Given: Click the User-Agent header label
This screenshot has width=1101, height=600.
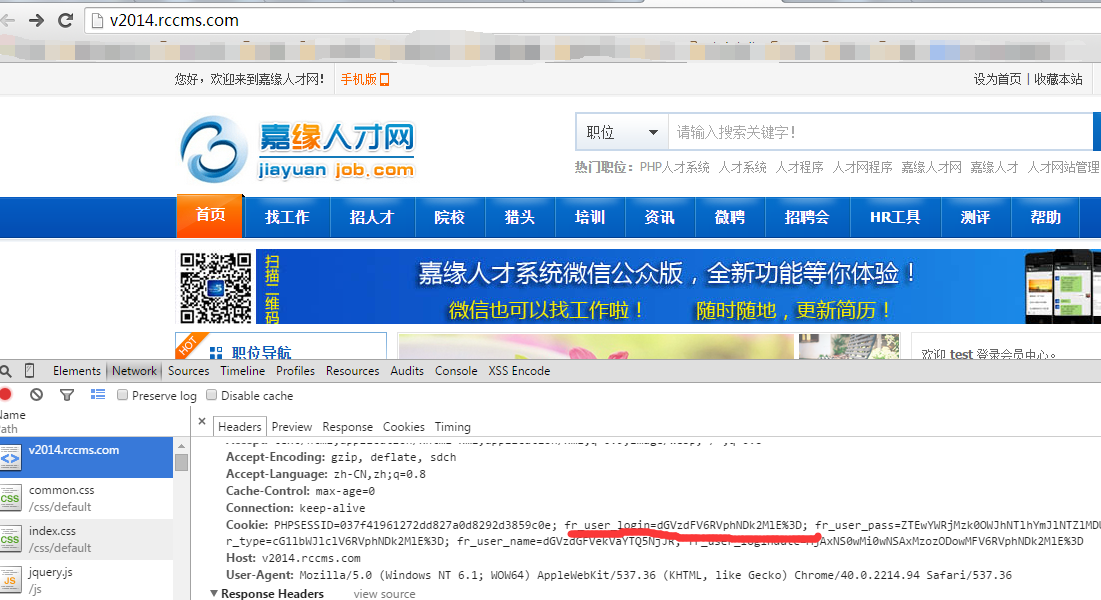Looking at the screenshot, I should pos(261,575).
